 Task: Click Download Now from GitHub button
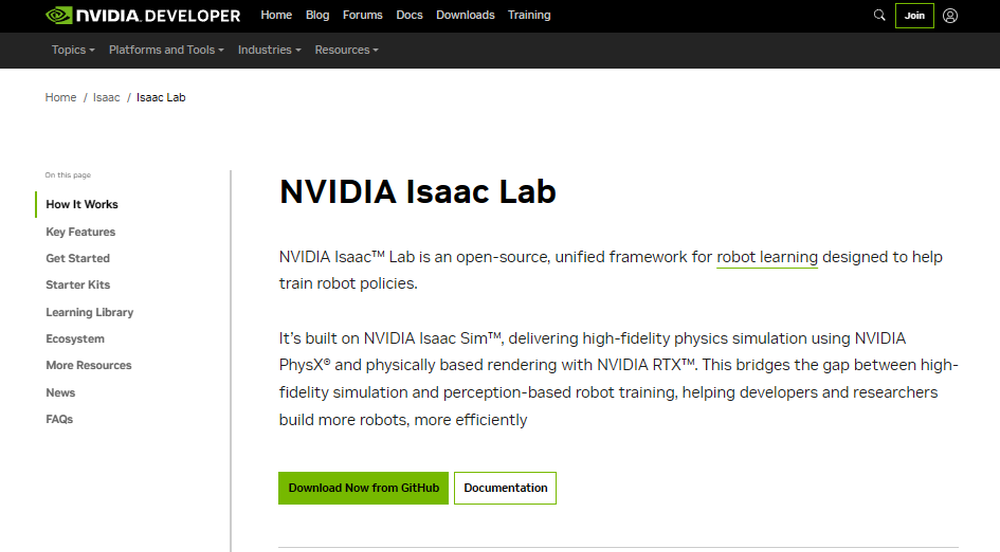click(x=363, y=488)
